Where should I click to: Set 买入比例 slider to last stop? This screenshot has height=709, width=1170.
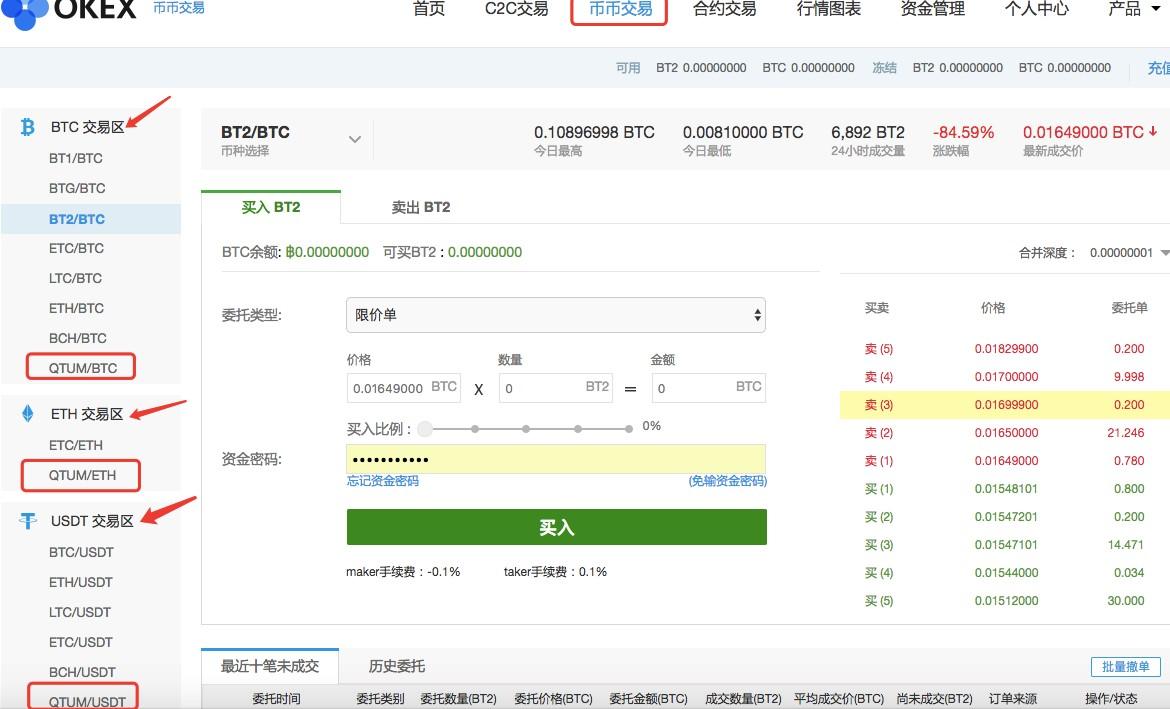coord(629,429)
